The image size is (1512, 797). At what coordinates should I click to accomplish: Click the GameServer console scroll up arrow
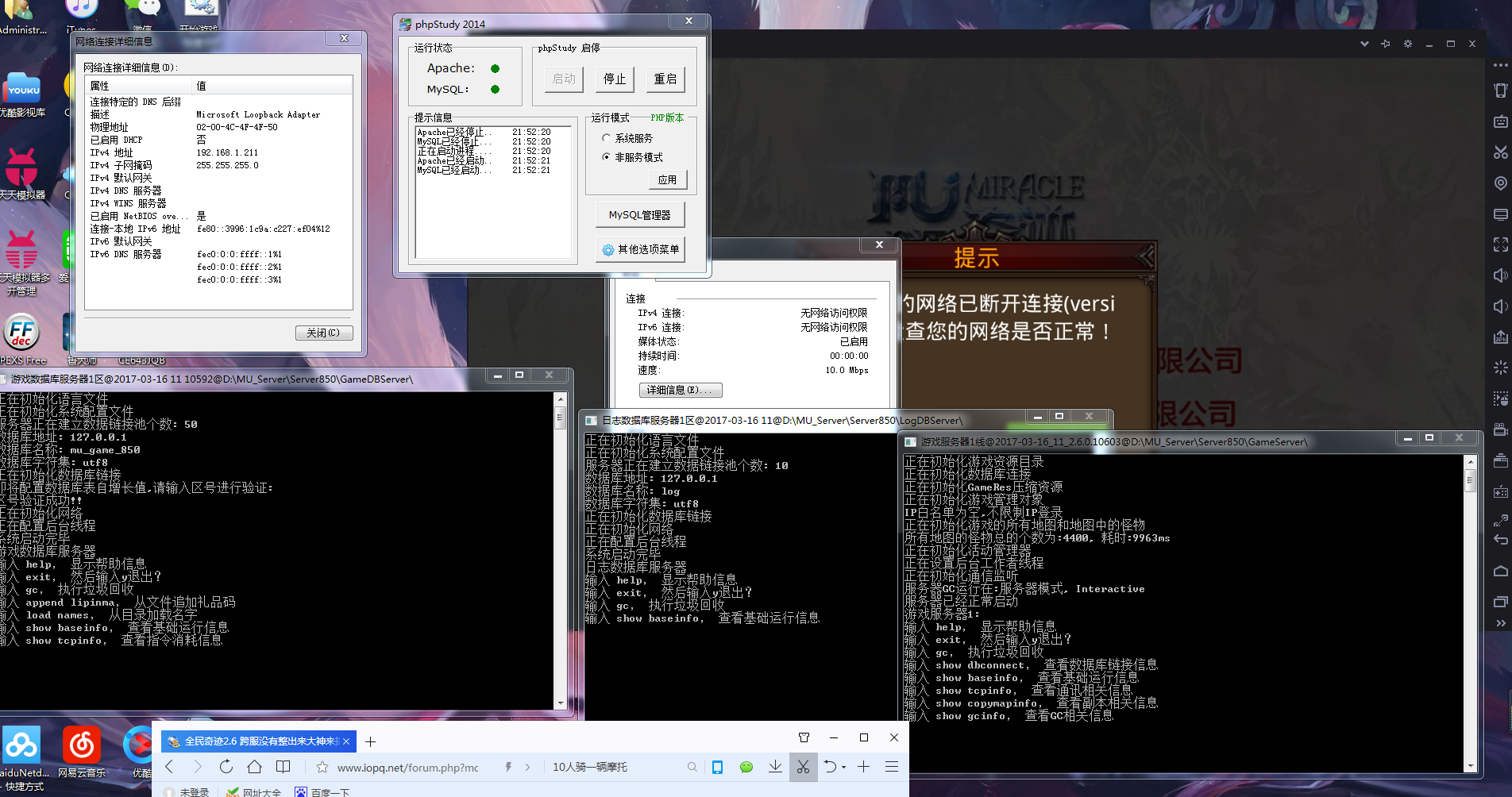[1470, 461]
